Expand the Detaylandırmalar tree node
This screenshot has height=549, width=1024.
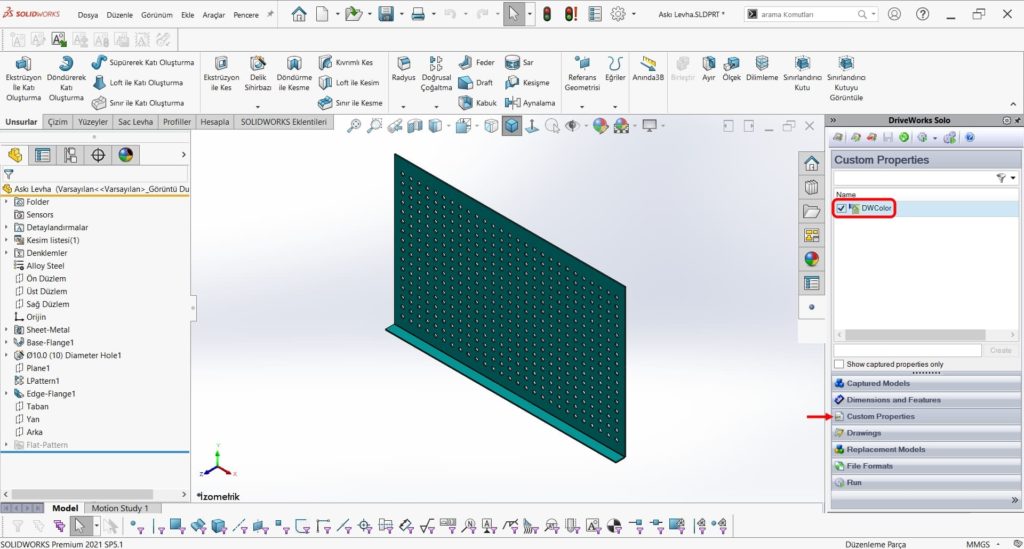coord(7,228)
